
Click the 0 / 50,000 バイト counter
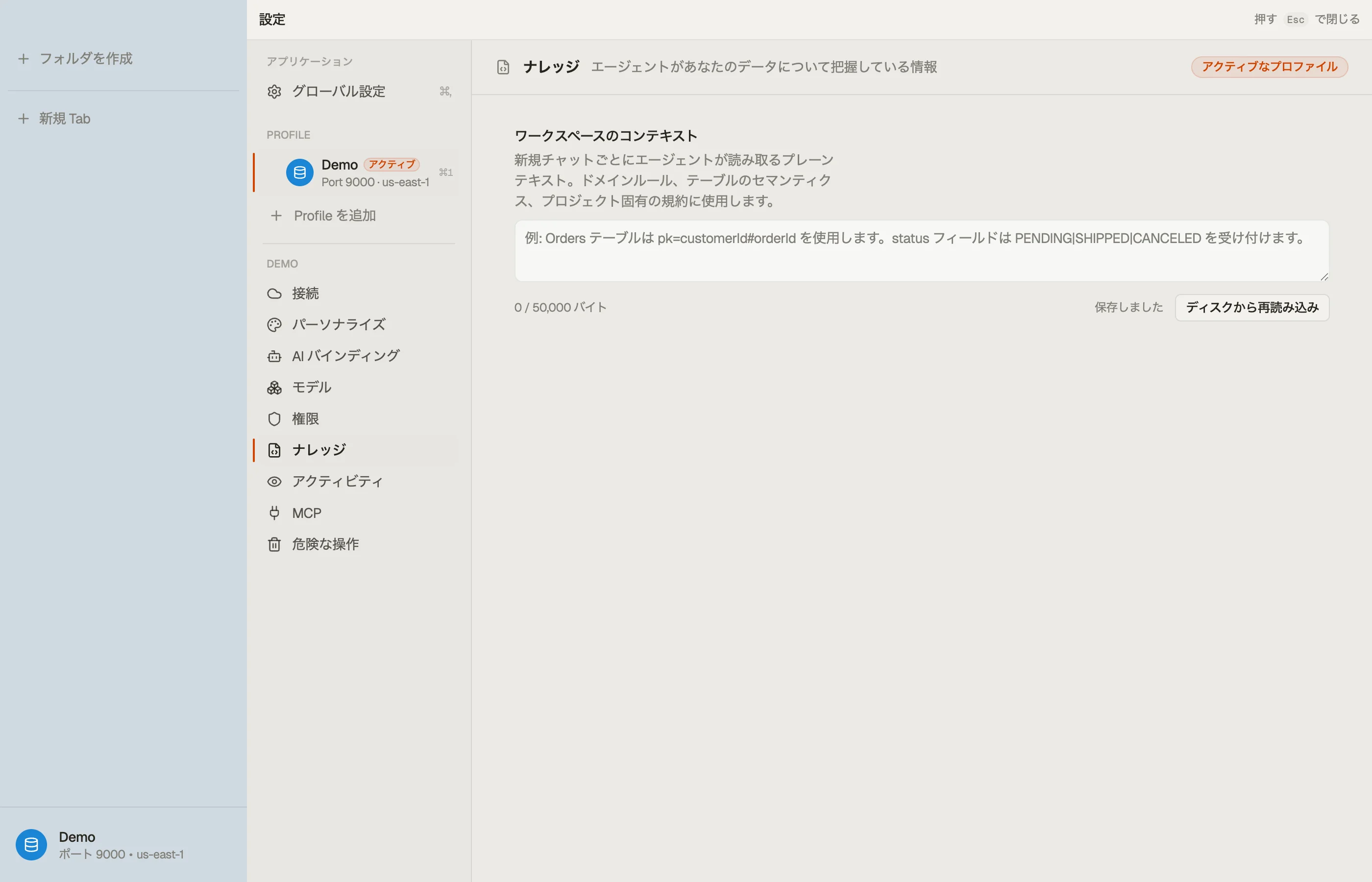[560, 308]
